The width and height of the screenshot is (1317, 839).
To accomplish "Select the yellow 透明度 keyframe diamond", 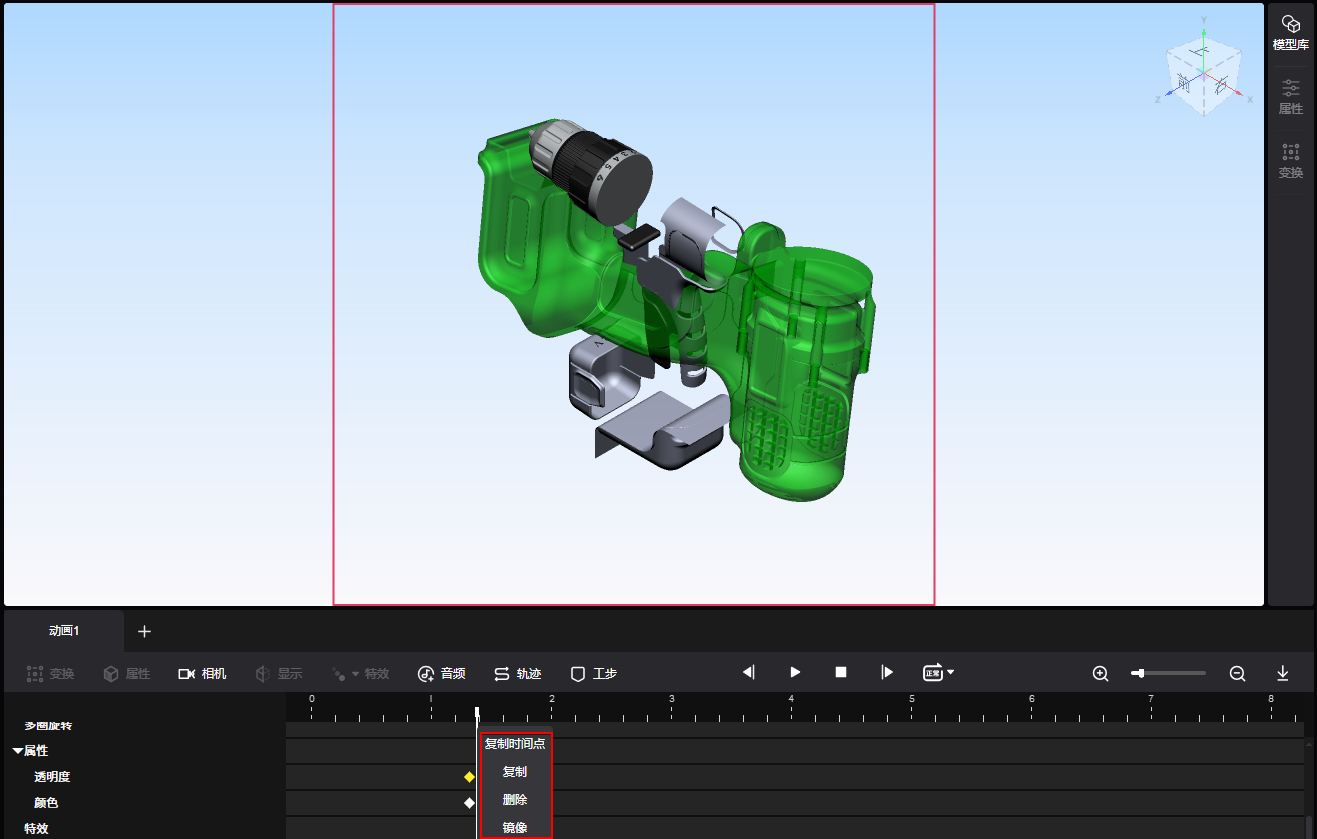I will point(469,777).
